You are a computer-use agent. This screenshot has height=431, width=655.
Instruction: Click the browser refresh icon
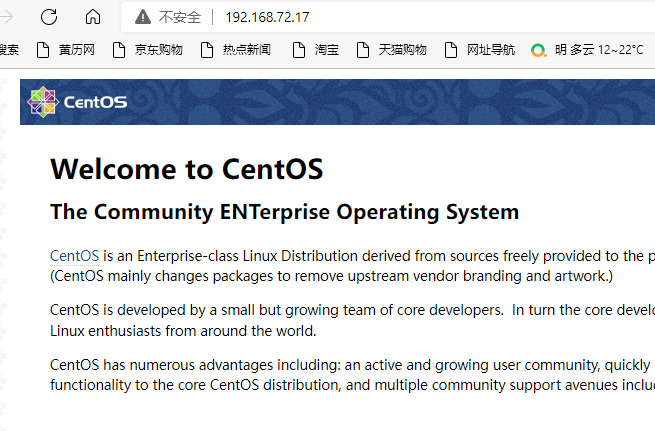point(49,17)
